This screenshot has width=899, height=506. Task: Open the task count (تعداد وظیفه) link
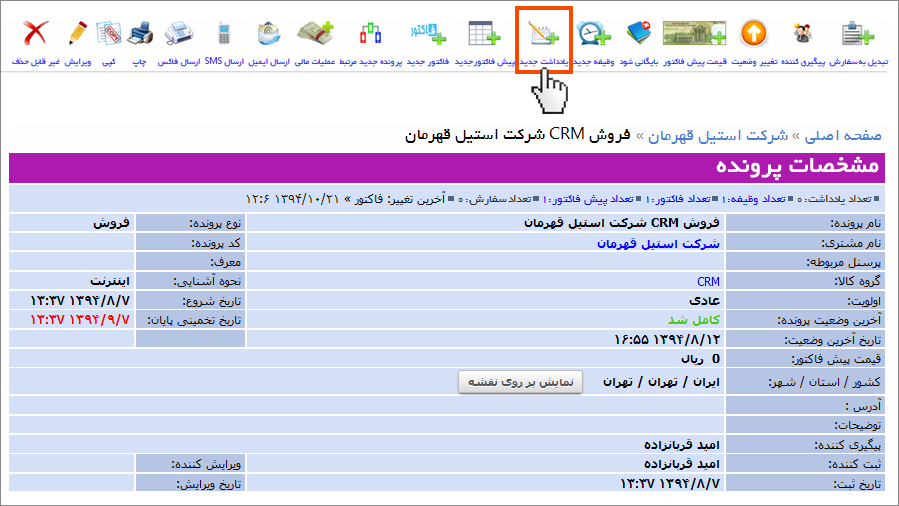click(x=753, y=199)
